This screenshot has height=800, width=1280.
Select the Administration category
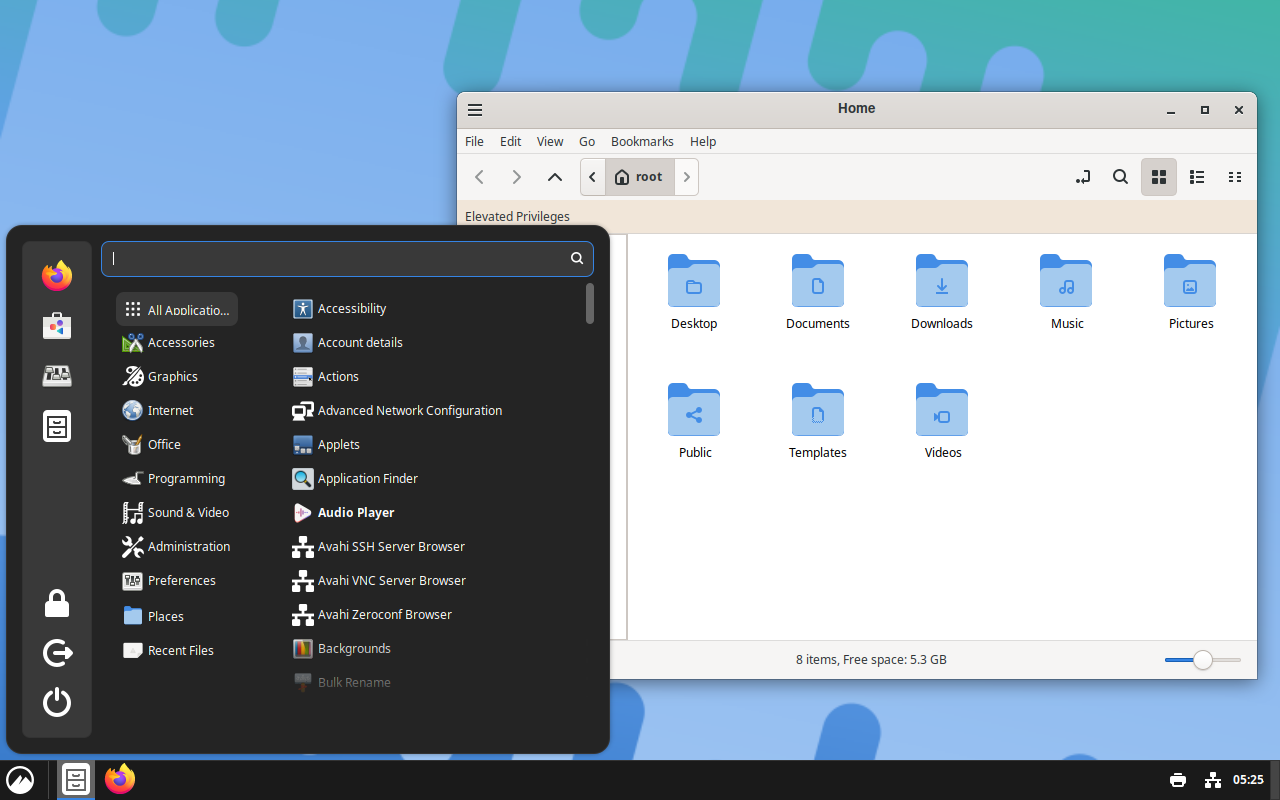click(x=177, y=547)
